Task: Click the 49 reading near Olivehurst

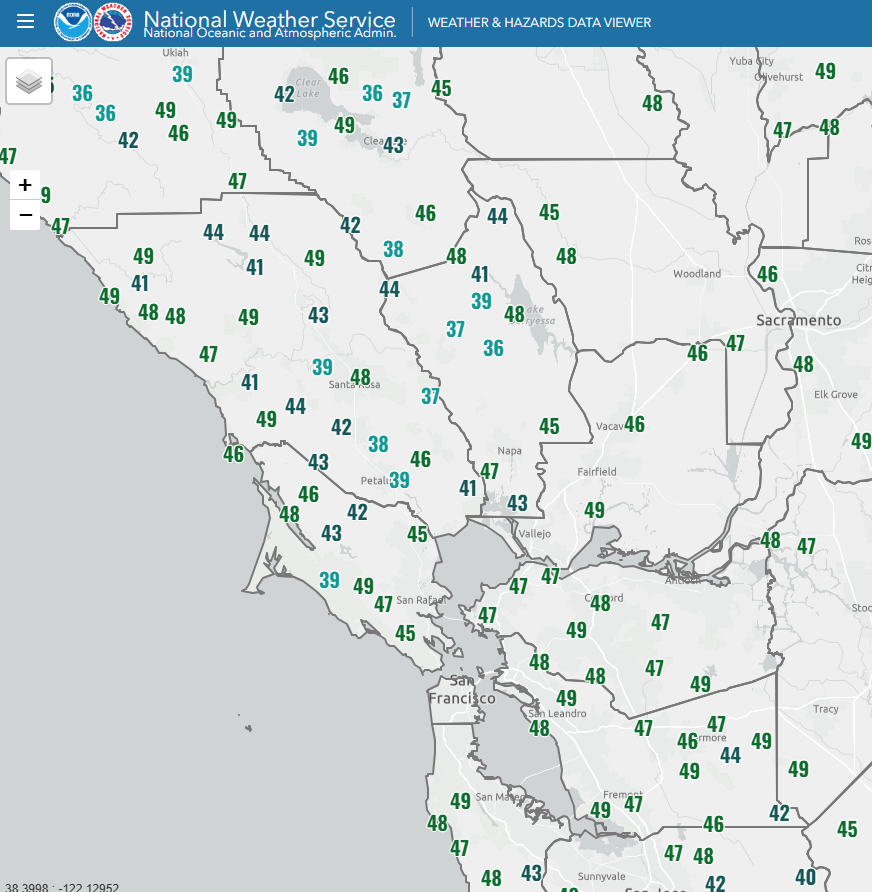Action: [825, 71]
